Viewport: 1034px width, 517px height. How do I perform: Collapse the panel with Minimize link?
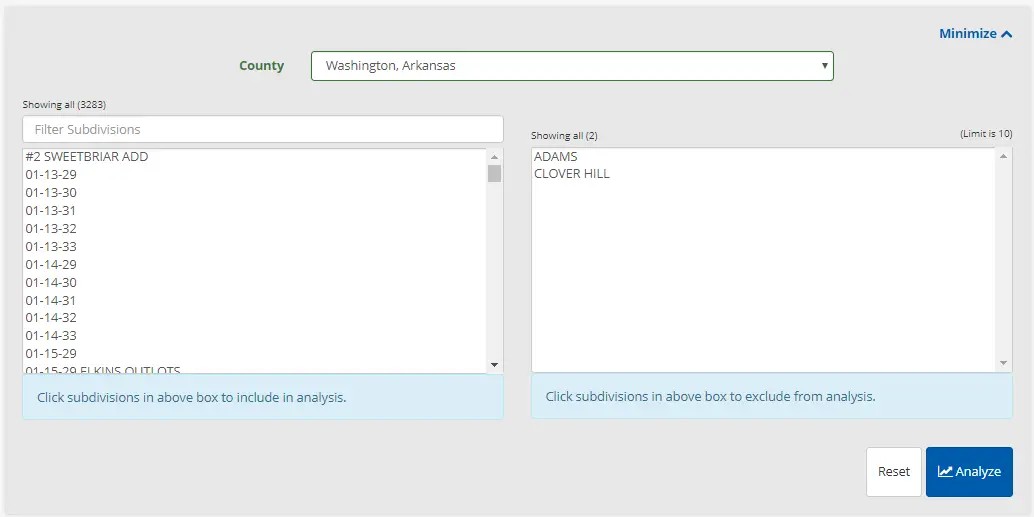[975, 34]
